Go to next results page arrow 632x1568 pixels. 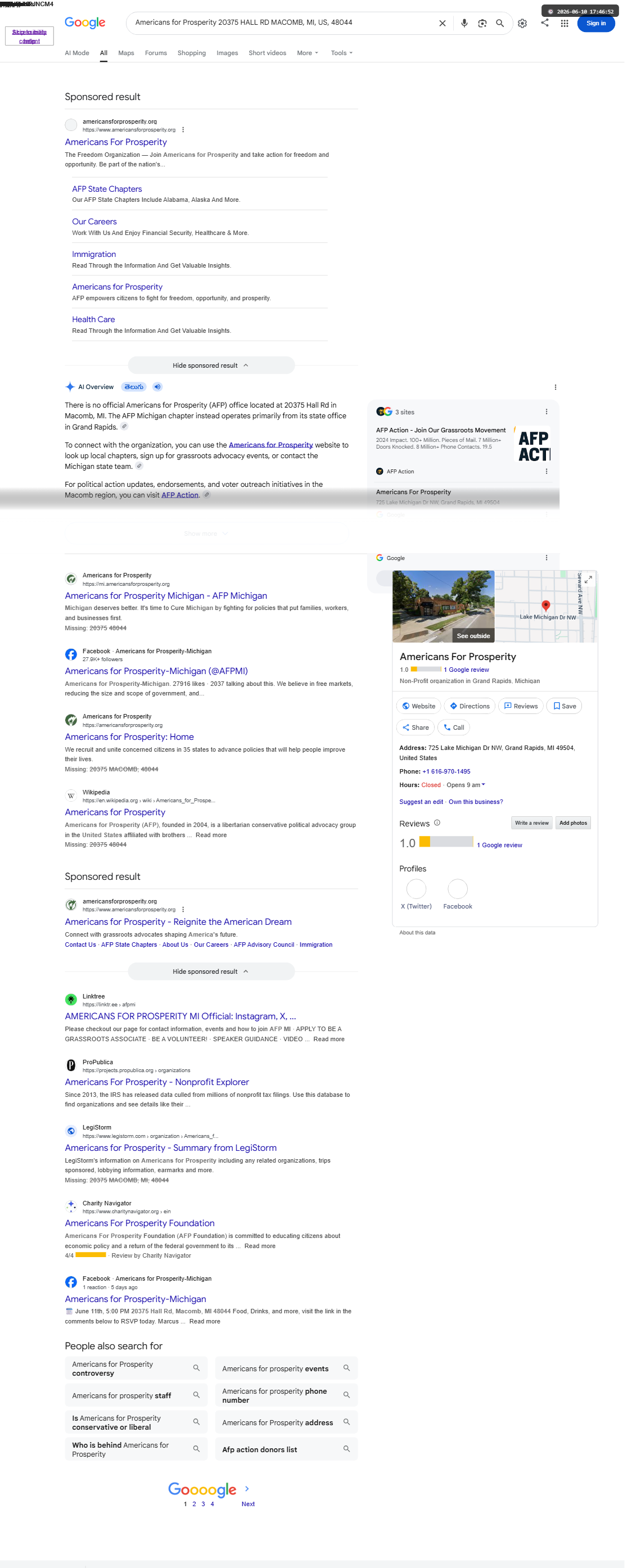(x=247, y=1488)
